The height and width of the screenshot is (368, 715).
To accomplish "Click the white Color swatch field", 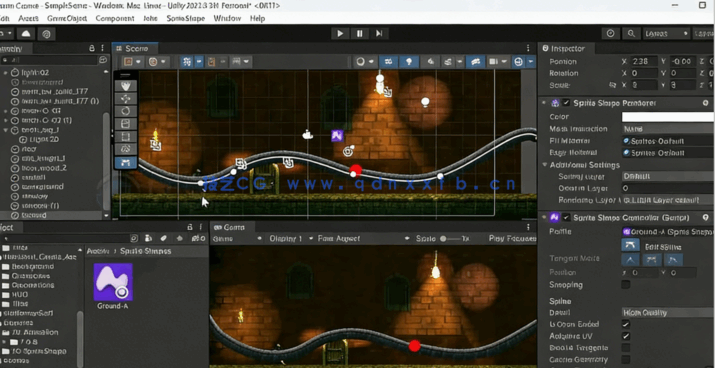I will pyautogui.click(x=668, y=117).
